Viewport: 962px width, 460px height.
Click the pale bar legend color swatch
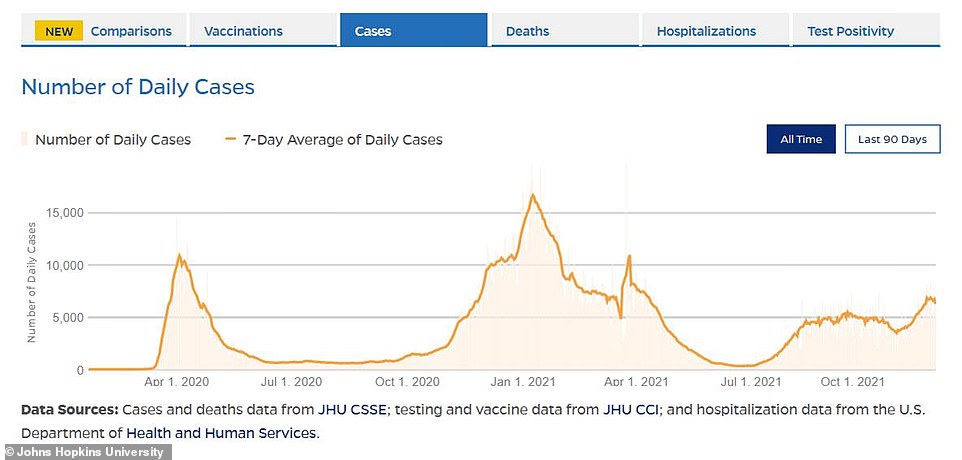tap(25, 139)
